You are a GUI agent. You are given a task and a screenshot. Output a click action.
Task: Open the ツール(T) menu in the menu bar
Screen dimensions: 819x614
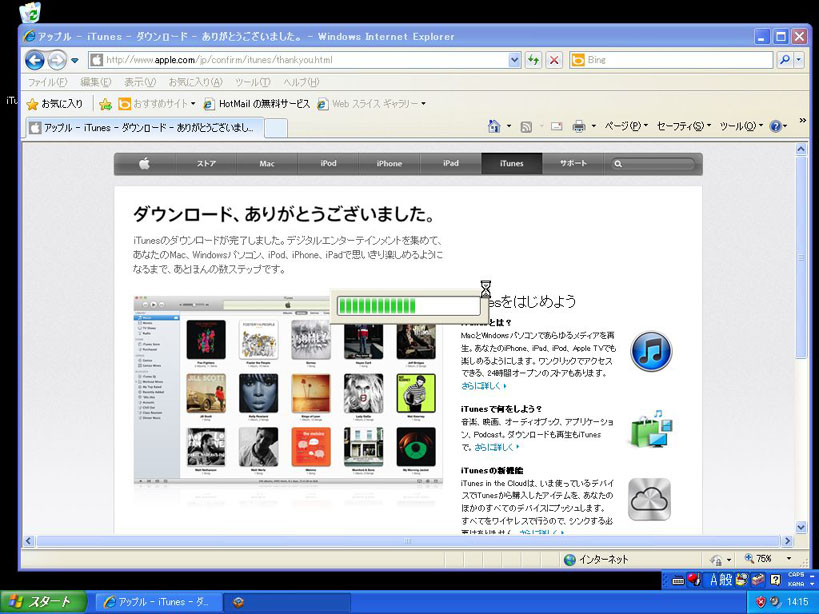pyautogui.click(x=252, y=82)
